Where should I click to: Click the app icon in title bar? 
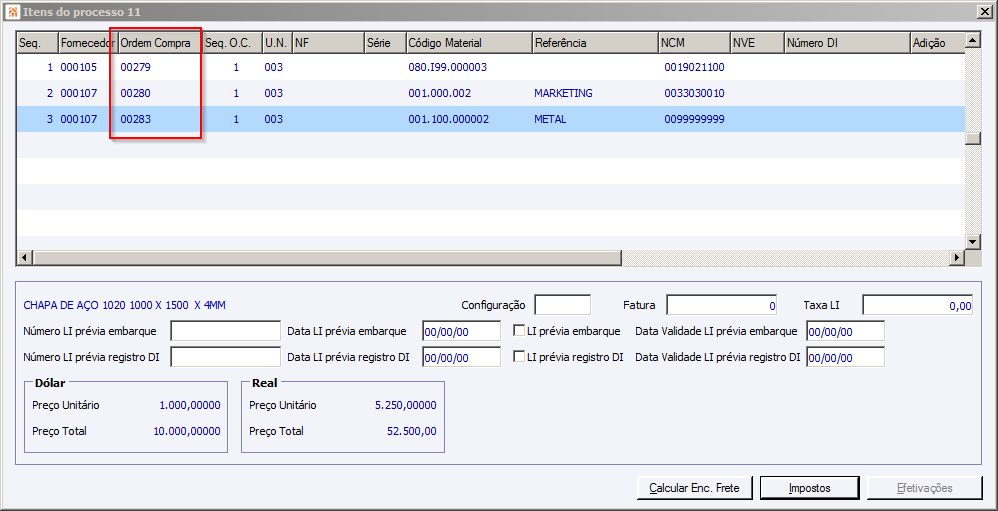tap(11, 11)
